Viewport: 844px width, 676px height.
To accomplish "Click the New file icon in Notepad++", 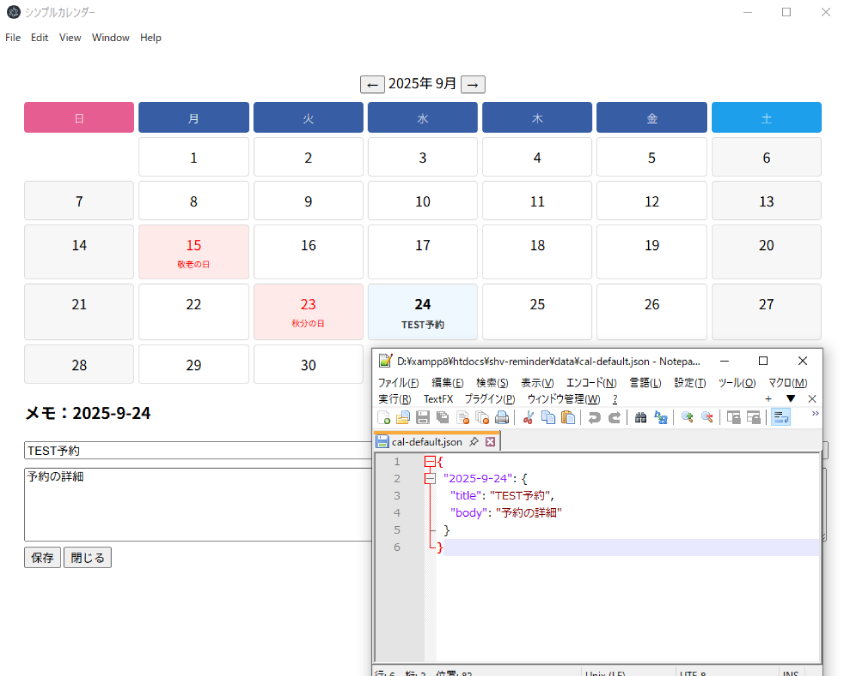I will pyautogui.click(x=384, y=418).
